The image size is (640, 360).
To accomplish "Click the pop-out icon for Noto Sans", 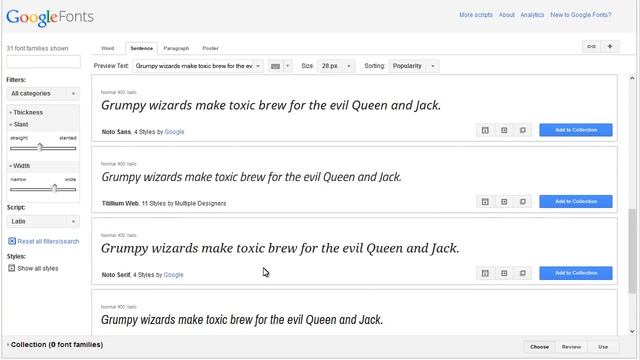I will [523, 130].
